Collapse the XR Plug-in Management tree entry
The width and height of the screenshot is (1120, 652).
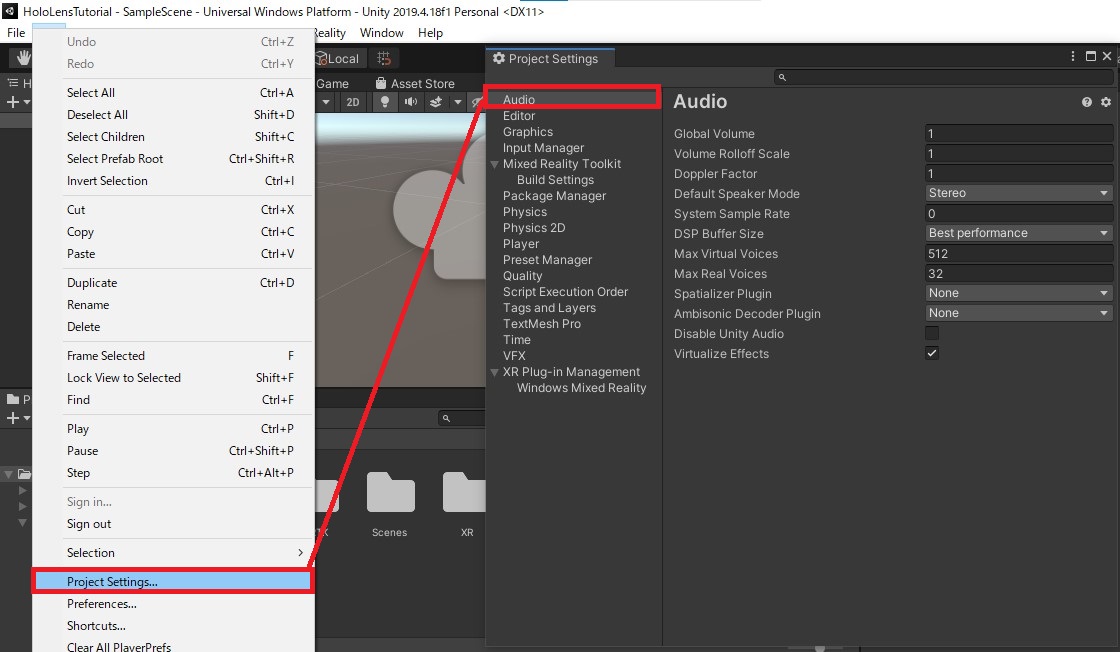point(494,373)
